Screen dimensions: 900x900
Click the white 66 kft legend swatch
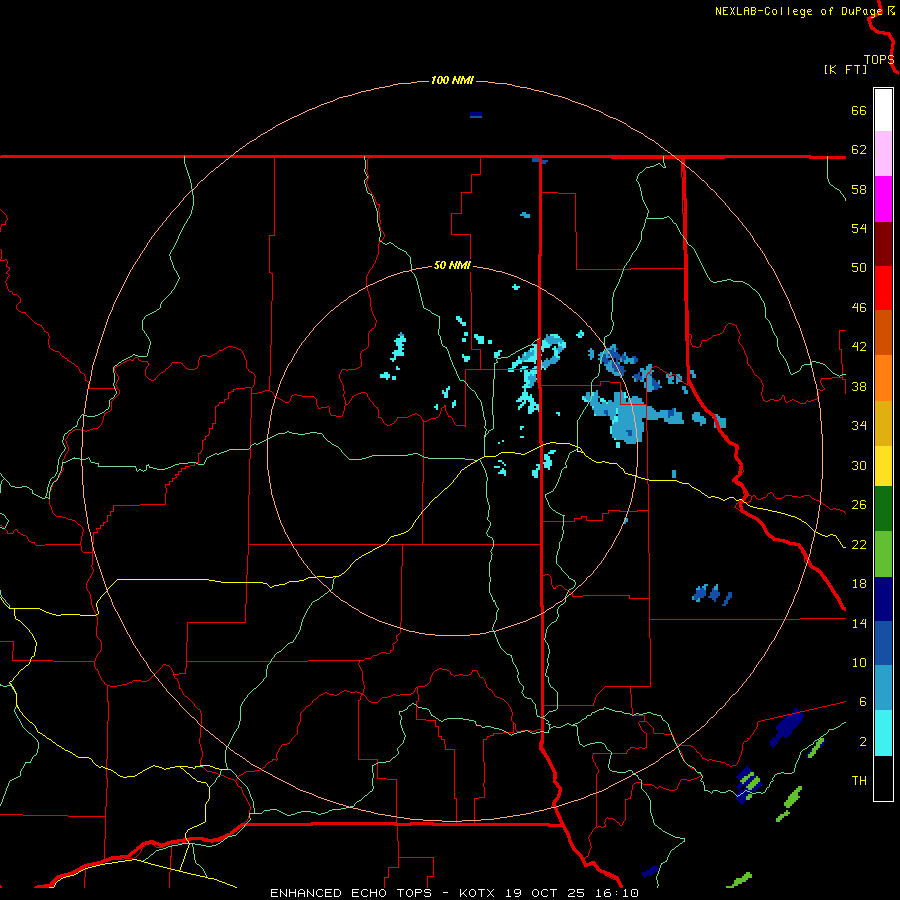(883, 110)
